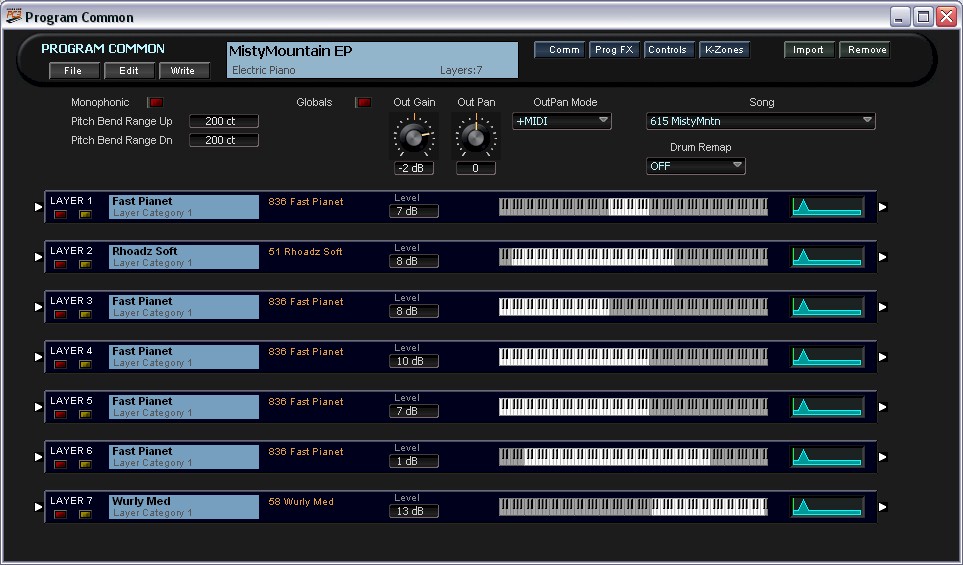Toggle Layer 2 red LED button
963x565 pixels.
(x=60, y=264)
